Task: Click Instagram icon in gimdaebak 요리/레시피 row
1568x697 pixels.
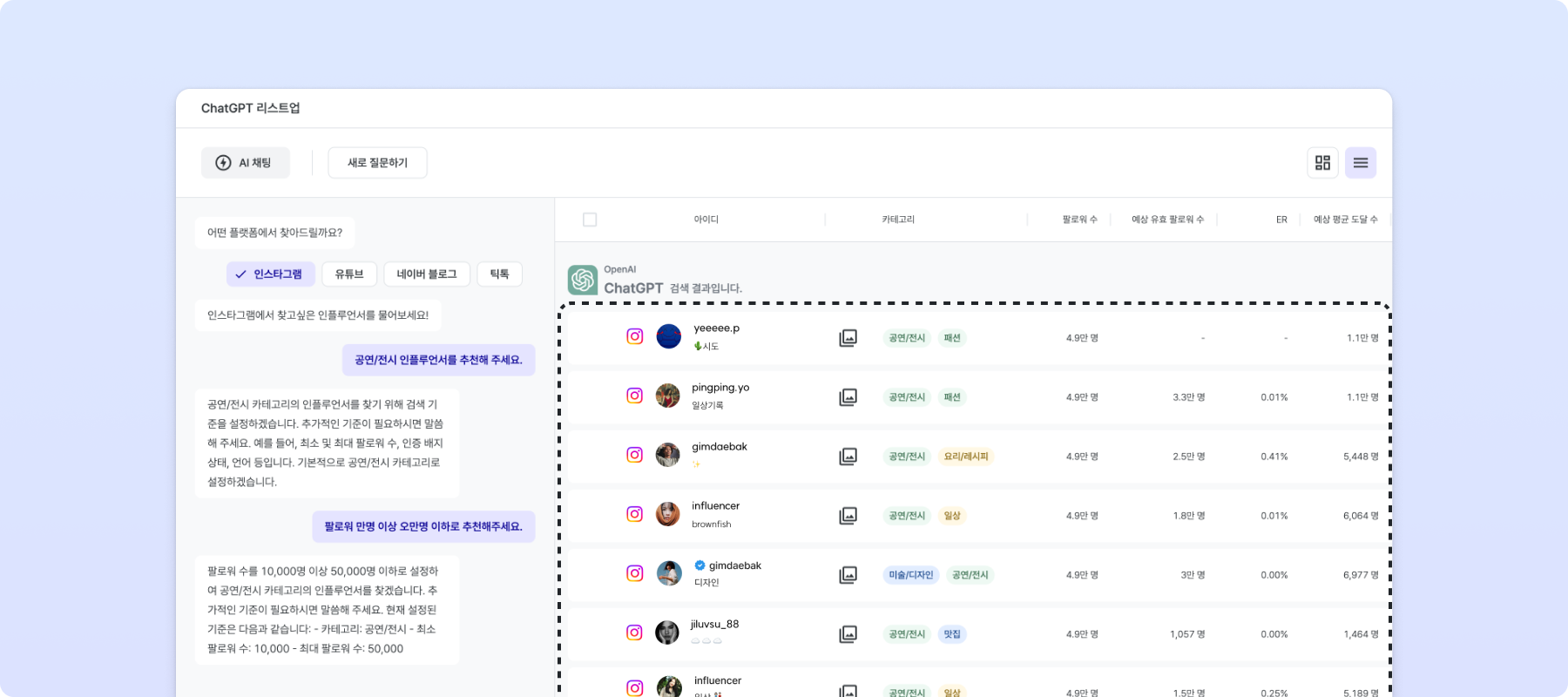Action: [x=635, y=455]
